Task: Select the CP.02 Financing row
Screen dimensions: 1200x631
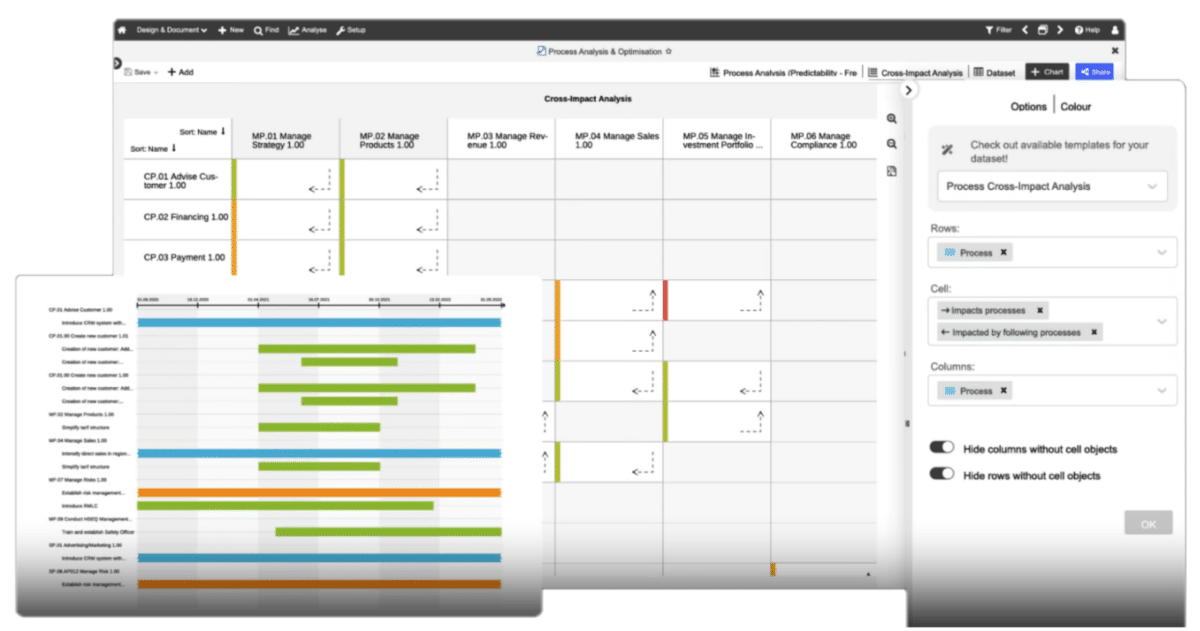Action: click(x=179, y=217)
